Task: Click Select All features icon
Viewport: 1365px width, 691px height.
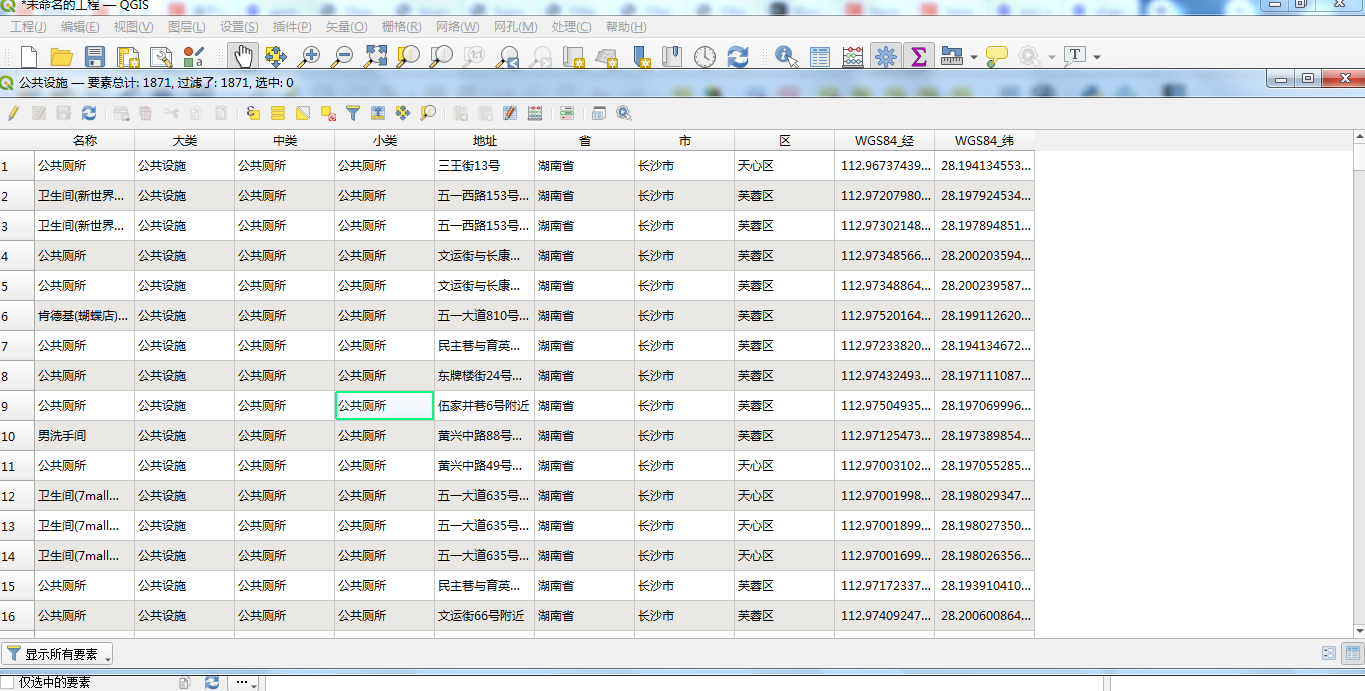Action: [278, 113]
